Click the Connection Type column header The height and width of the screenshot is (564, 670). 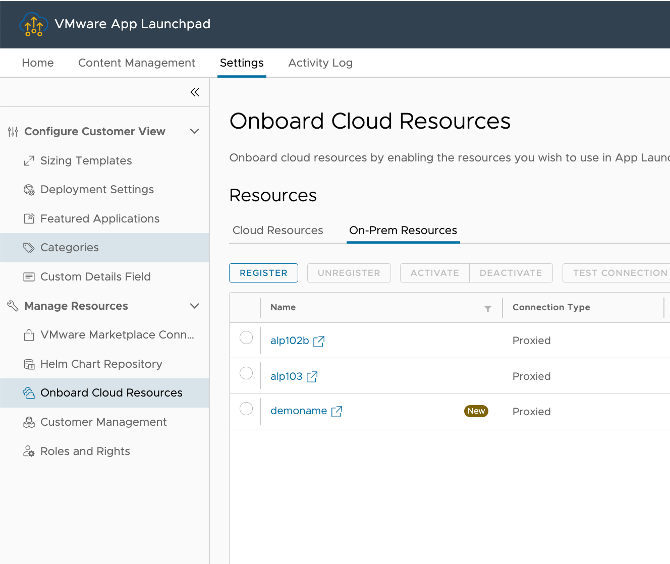[x=551, y=307]
